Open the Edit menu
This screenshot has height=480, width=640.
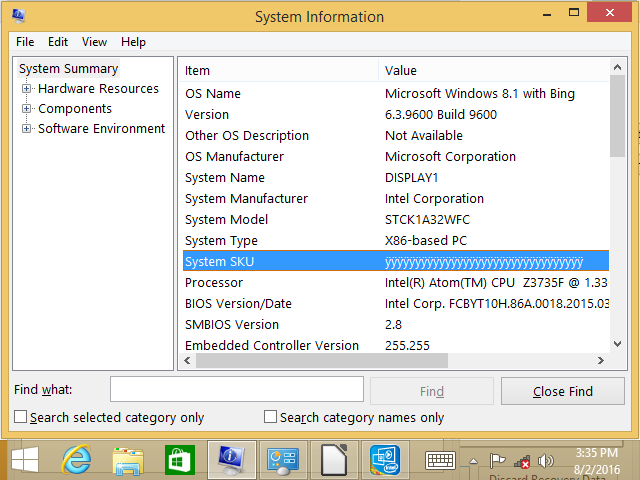[x=58, y=42]
